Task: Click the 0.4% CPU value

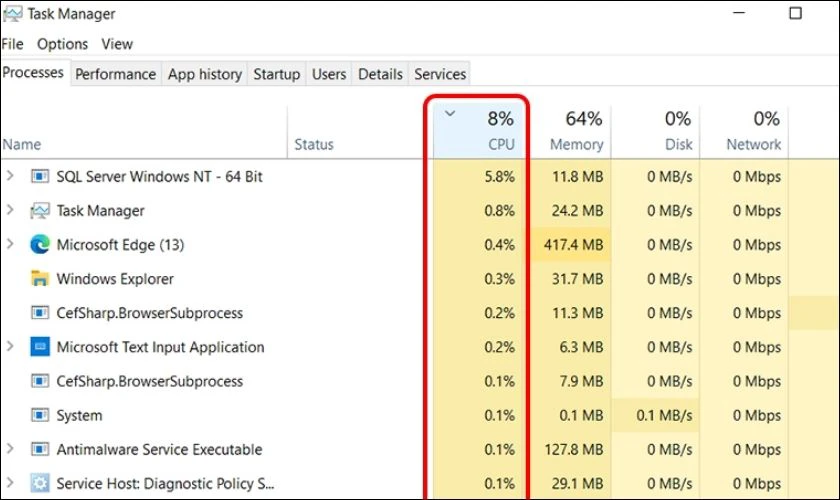Action: click(x=499, y=245)
